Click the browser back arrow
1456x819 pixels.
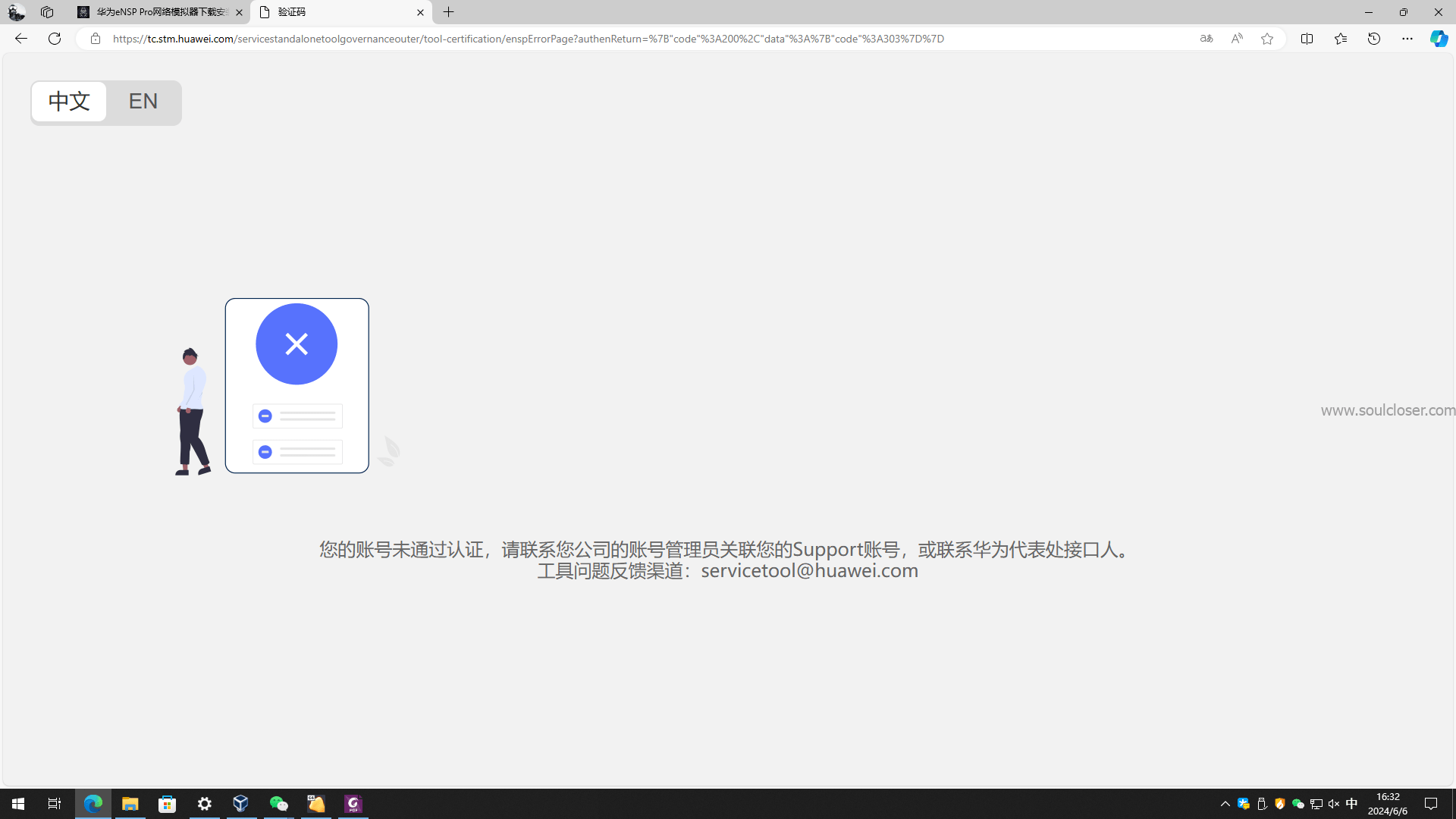coord(21,39)
